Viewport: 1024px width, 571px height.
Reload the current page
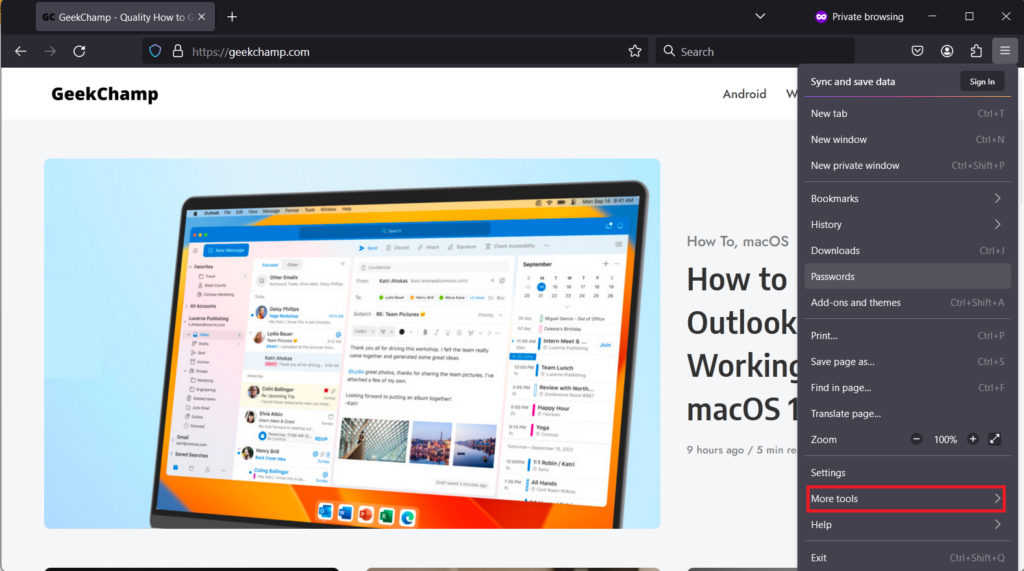click(79, 51)
